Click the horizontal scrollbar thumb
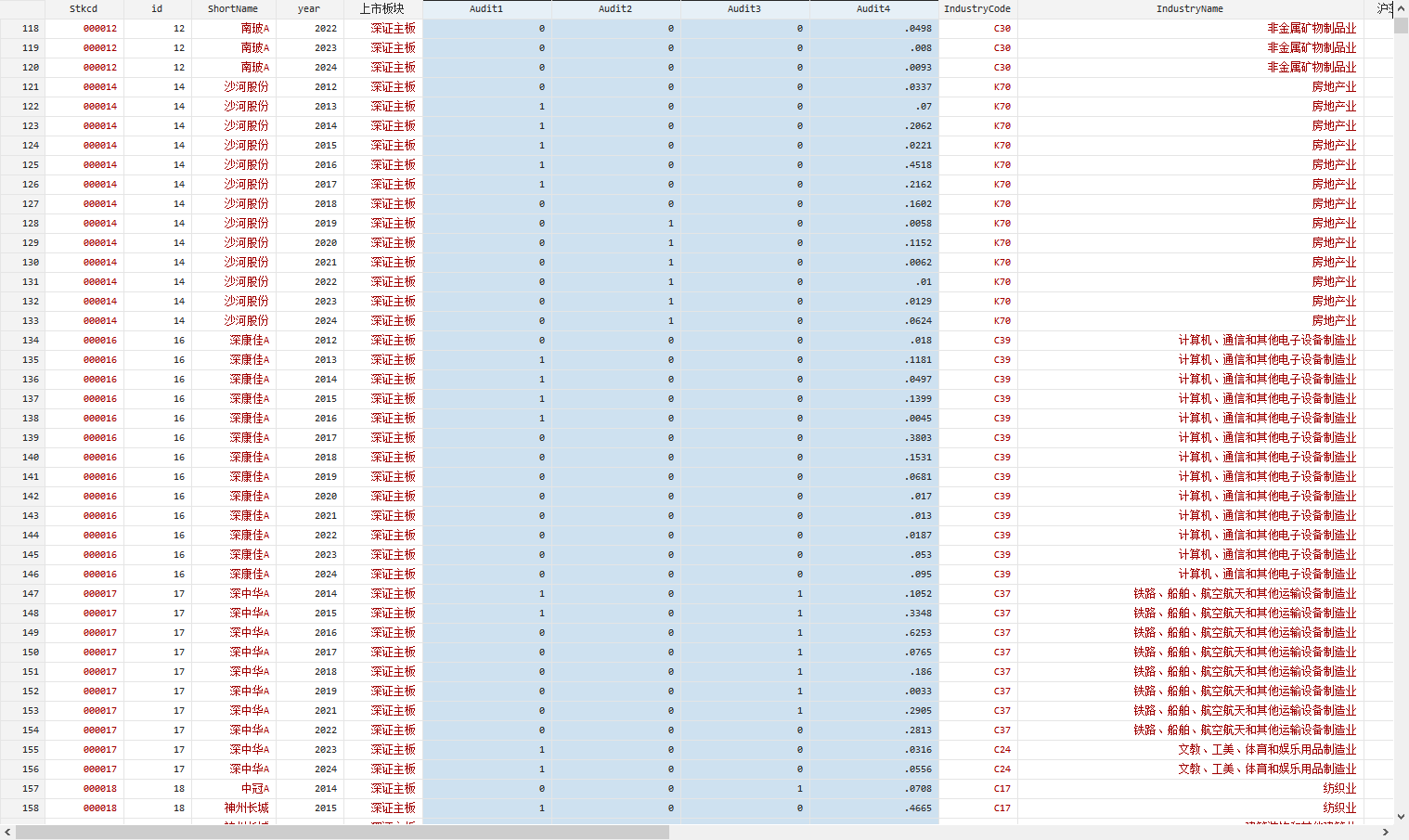1409x840 pixels. [342, 833]
